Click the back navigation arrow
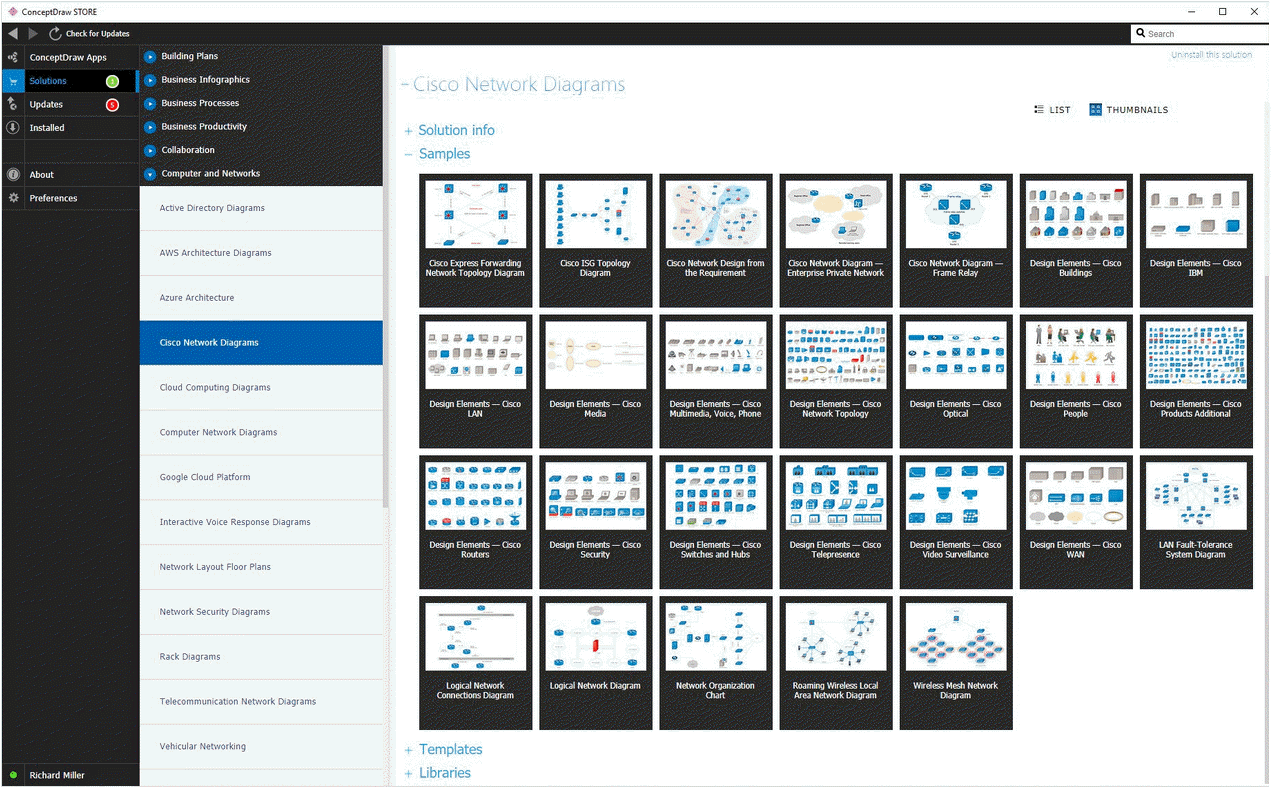1277x787 pixels. tap(13, 34)
